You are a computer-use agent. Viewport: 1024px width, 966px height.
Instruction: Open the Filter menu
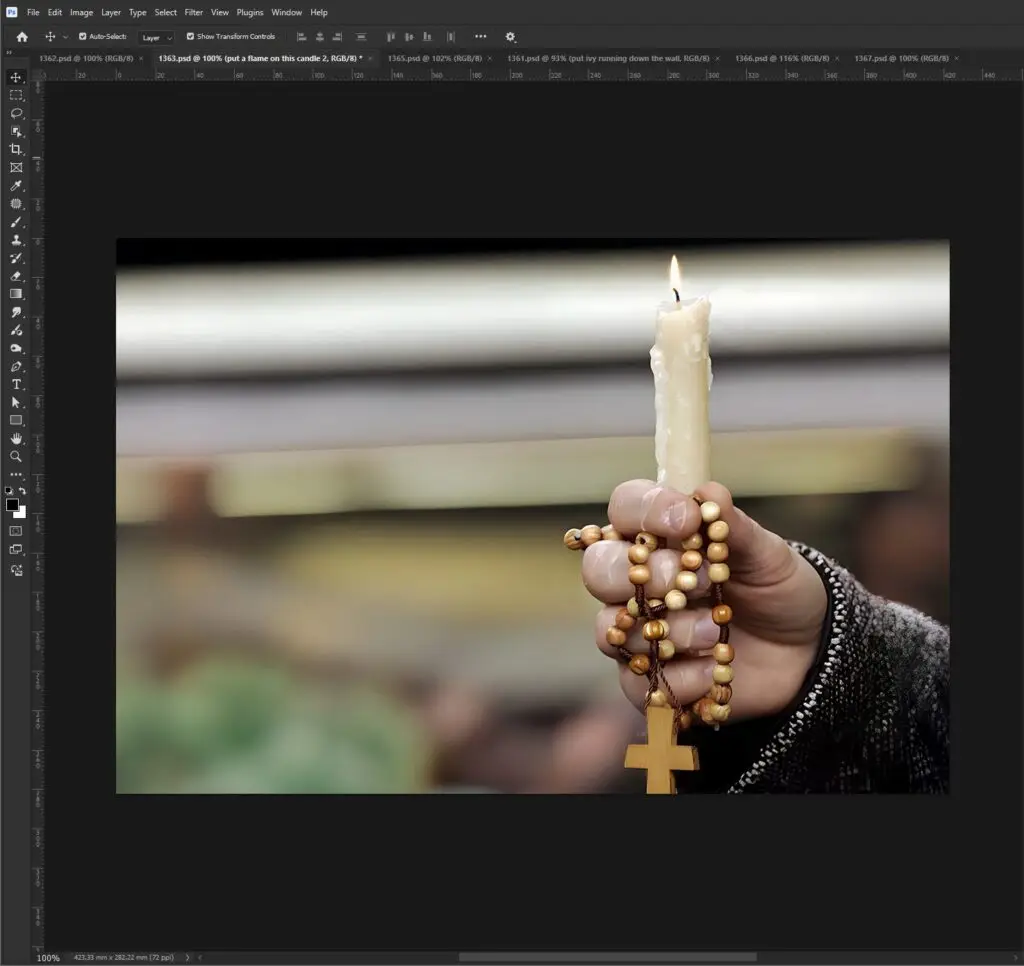click(193, 12)
